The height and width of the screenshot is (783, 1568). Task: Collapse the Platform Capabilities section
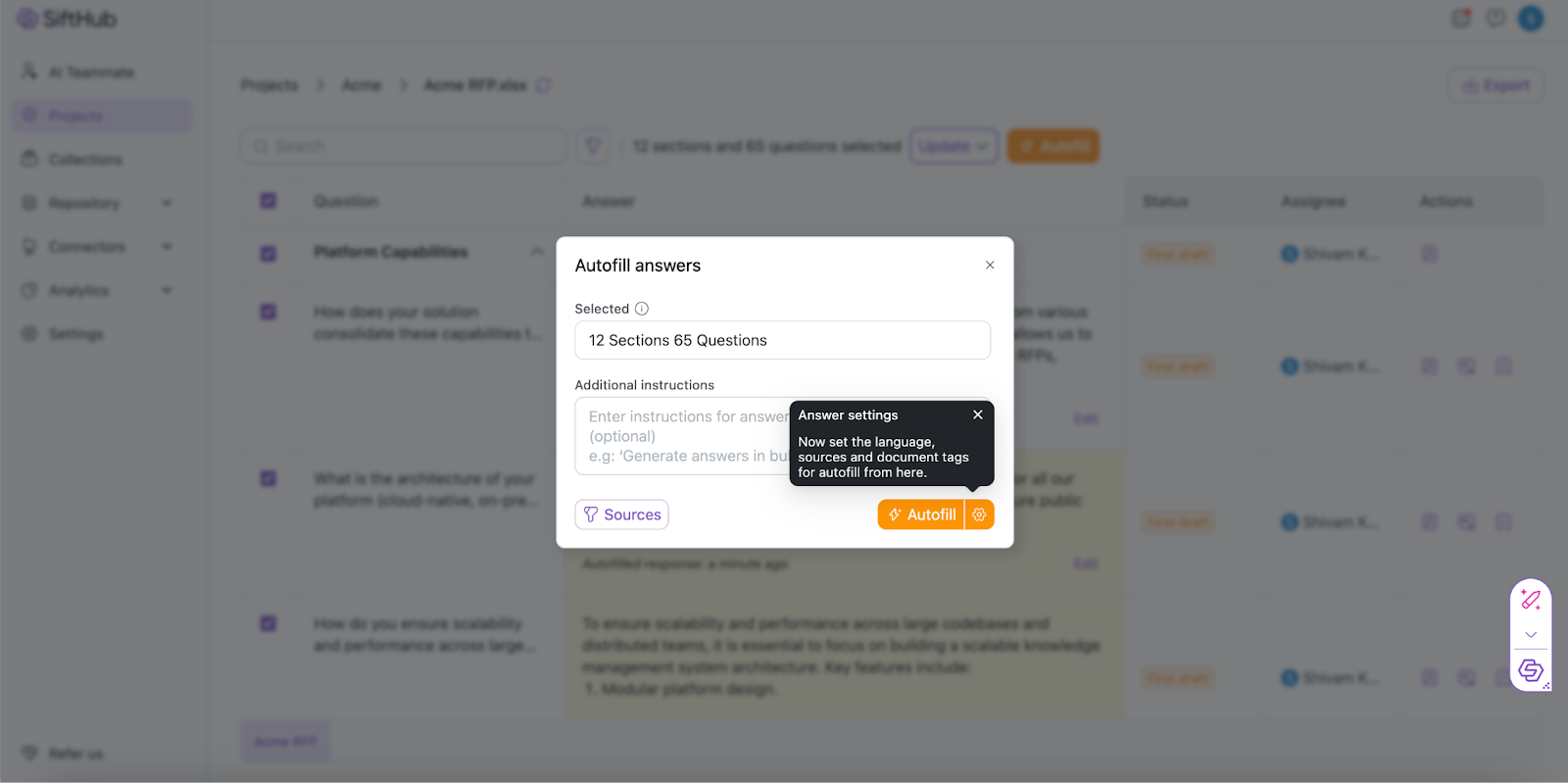click(x=537, y=252)
